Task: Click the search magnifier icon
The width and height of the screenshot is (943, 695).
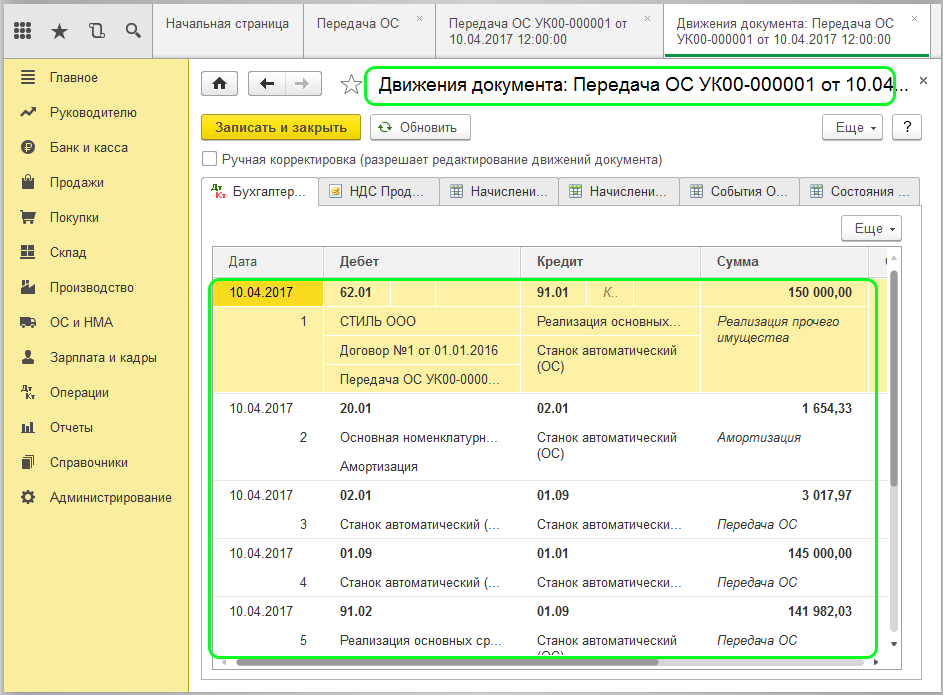Action: pyautogui.click(x=133, y=31)
